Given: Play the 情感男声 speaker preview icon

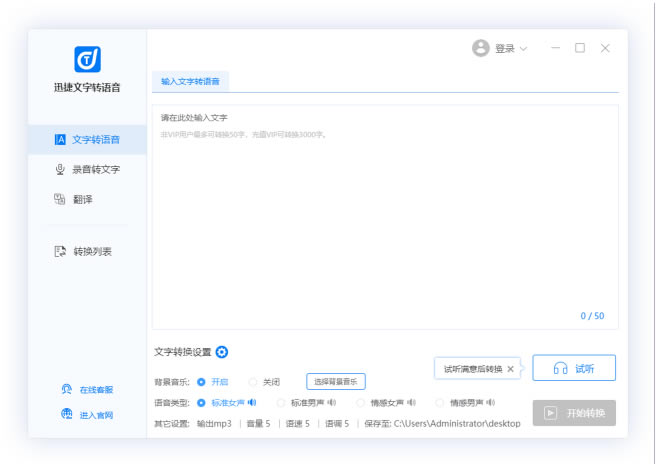Looking at the screenshot, I should coord(490,403).
